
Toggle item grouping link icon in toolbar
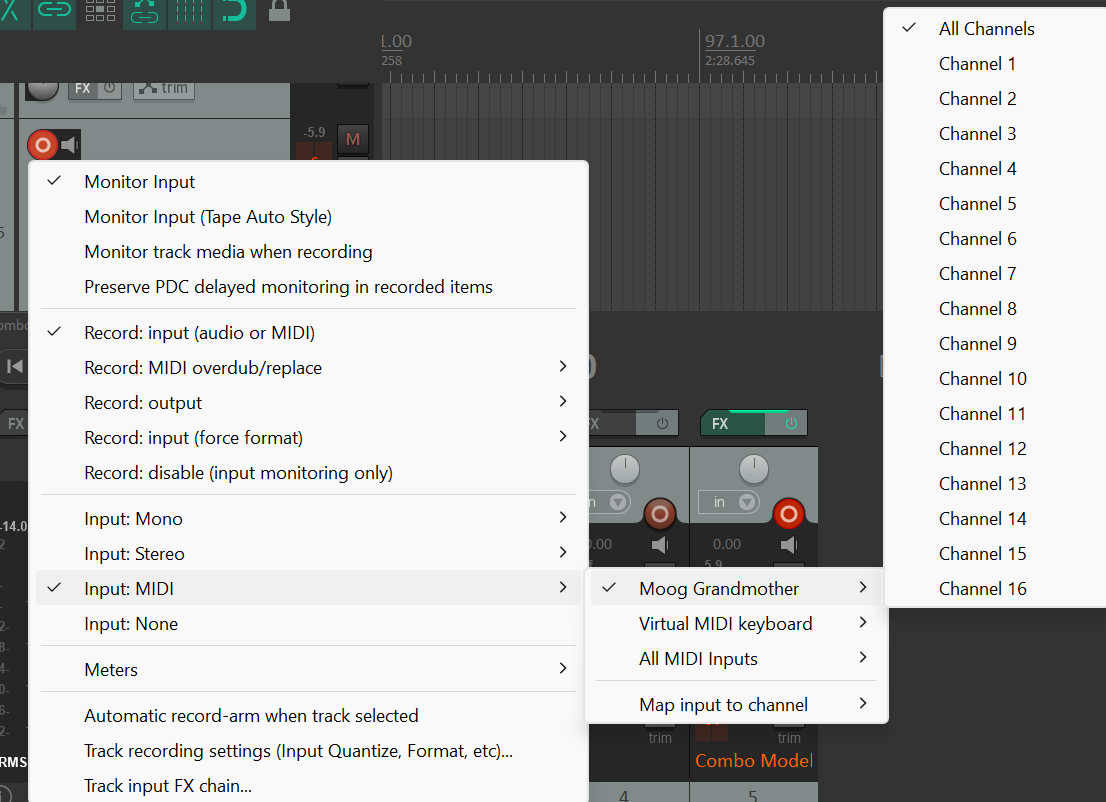[x=54, y=12]
